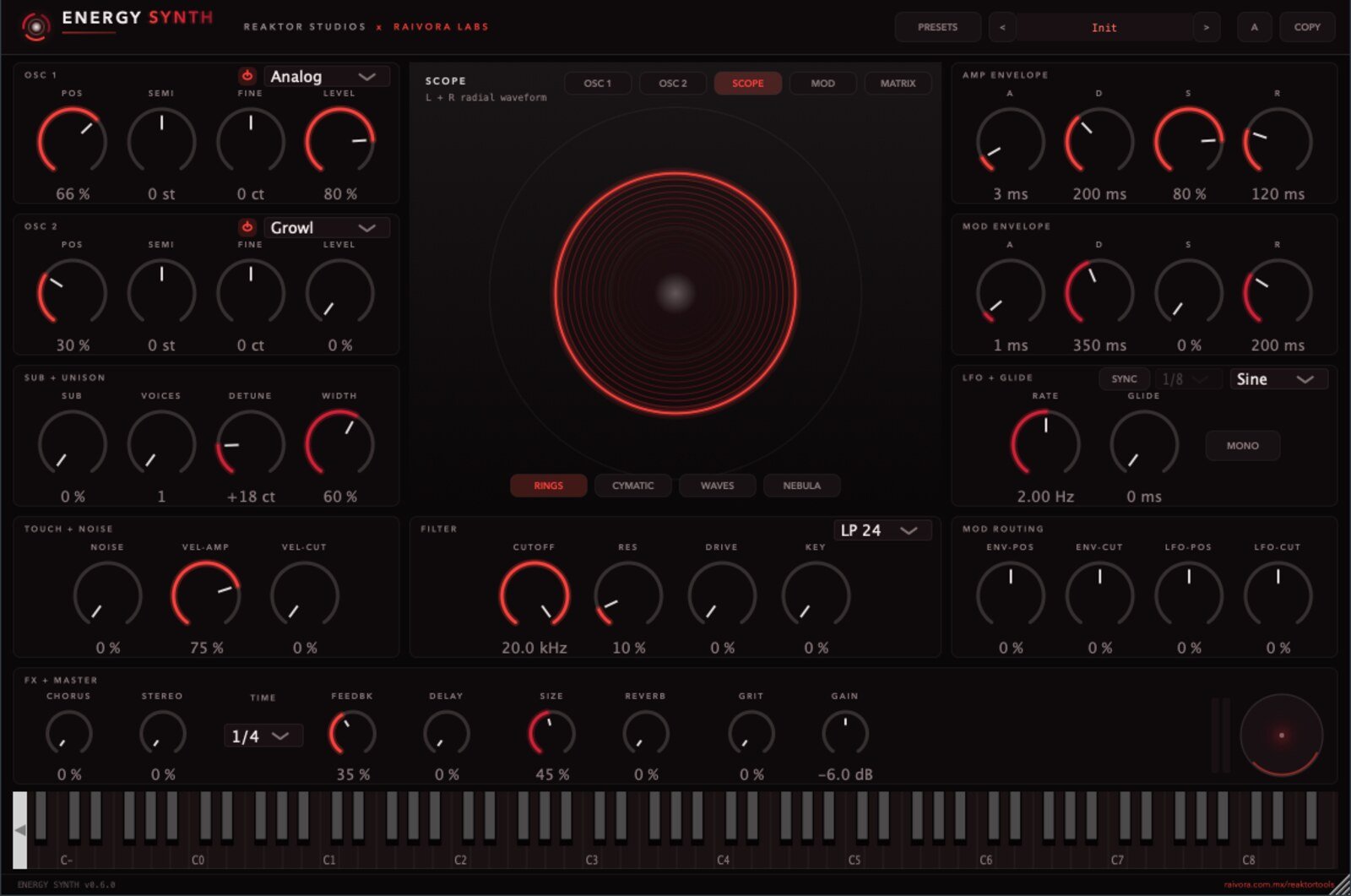Screen dimensions: 1351x896
Task: Switch to the OSC 2 view tab
Action: (x=672, y=84)
